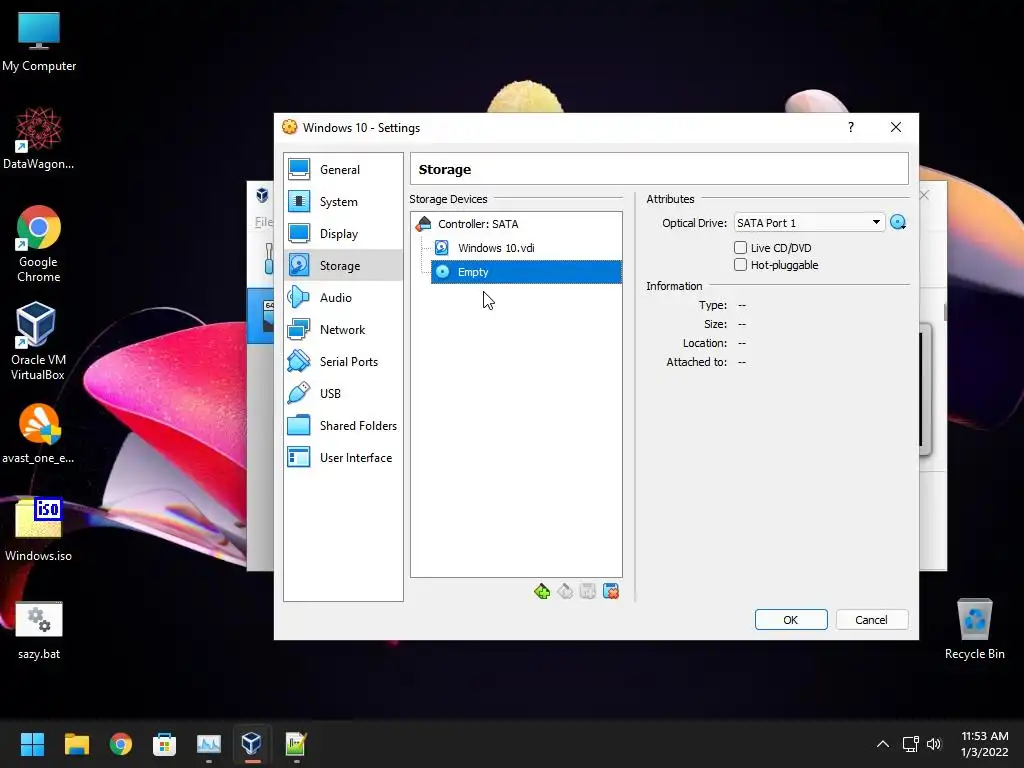Open the Display settings category

click(344, 234)
